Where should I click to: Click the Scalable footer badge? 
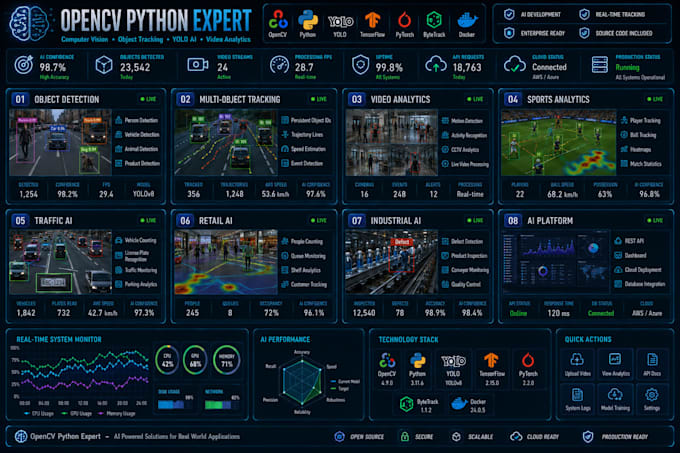pos(472,437)
